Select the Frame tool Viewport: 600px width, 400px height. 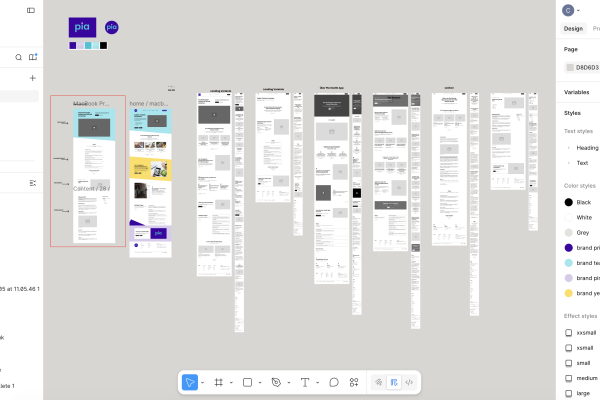219,382
